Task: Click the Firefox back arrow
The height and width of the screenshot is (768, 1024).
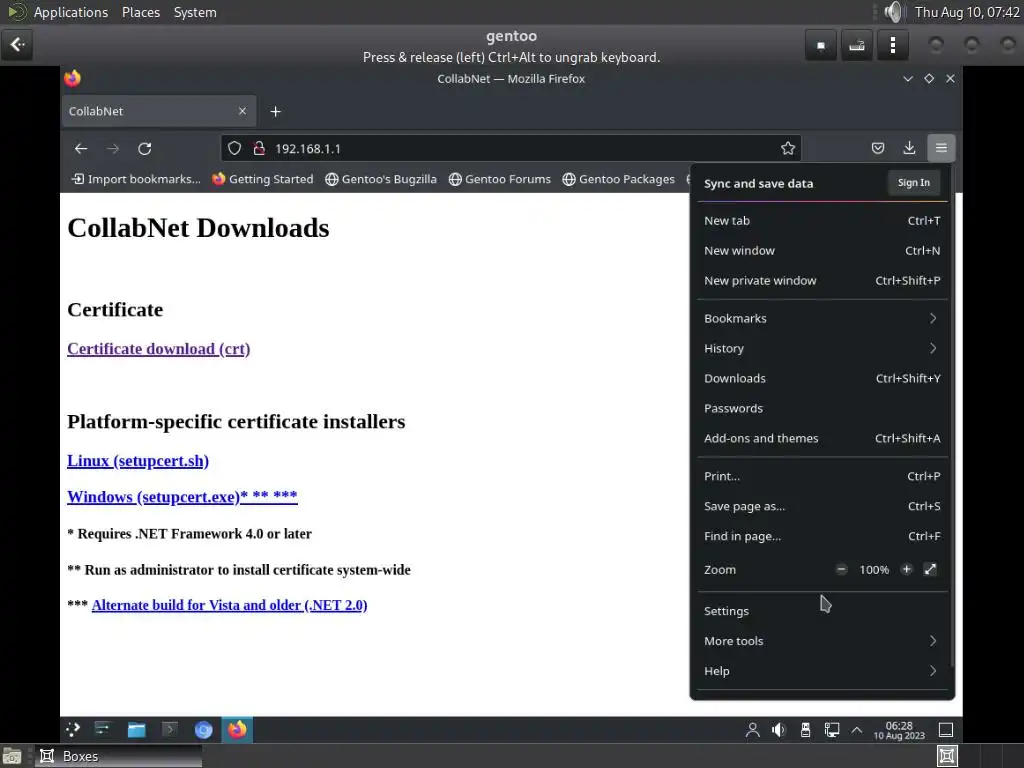Action: [81, 149]
